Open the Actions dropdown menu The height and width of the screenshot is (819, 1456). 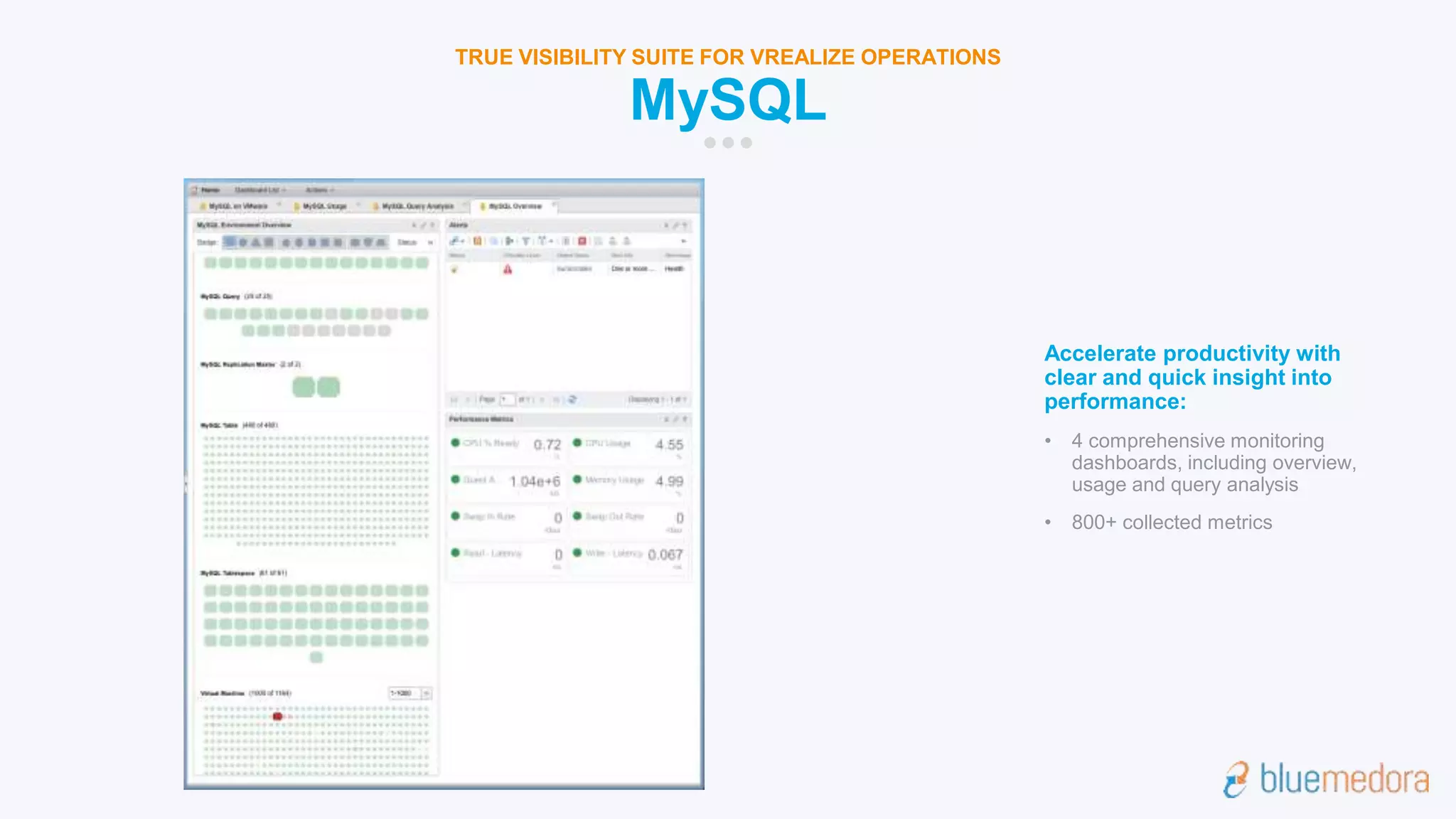320,190
